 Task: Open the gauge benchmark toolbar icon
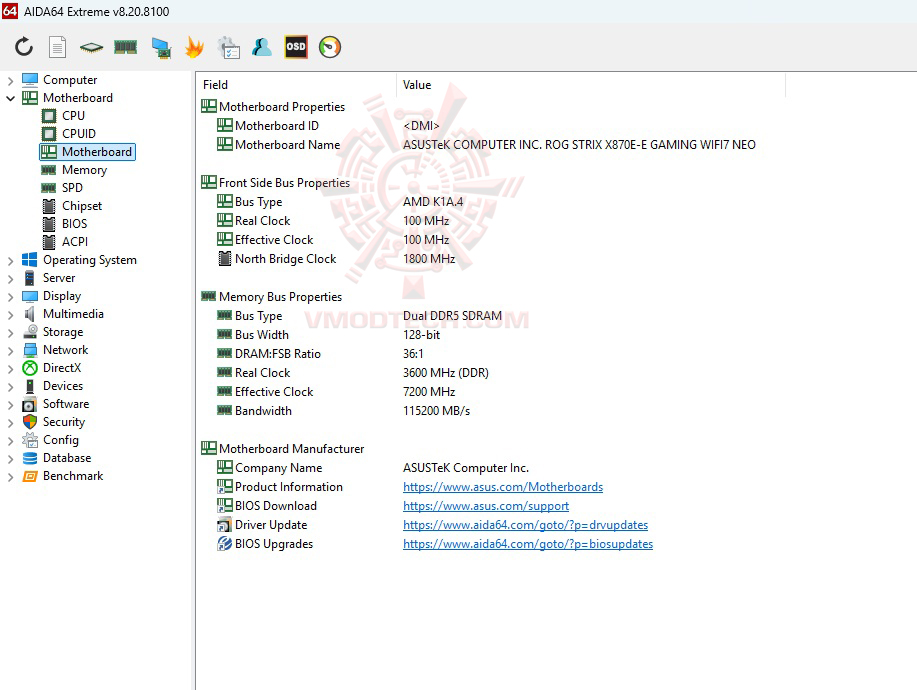click(330, 47)
